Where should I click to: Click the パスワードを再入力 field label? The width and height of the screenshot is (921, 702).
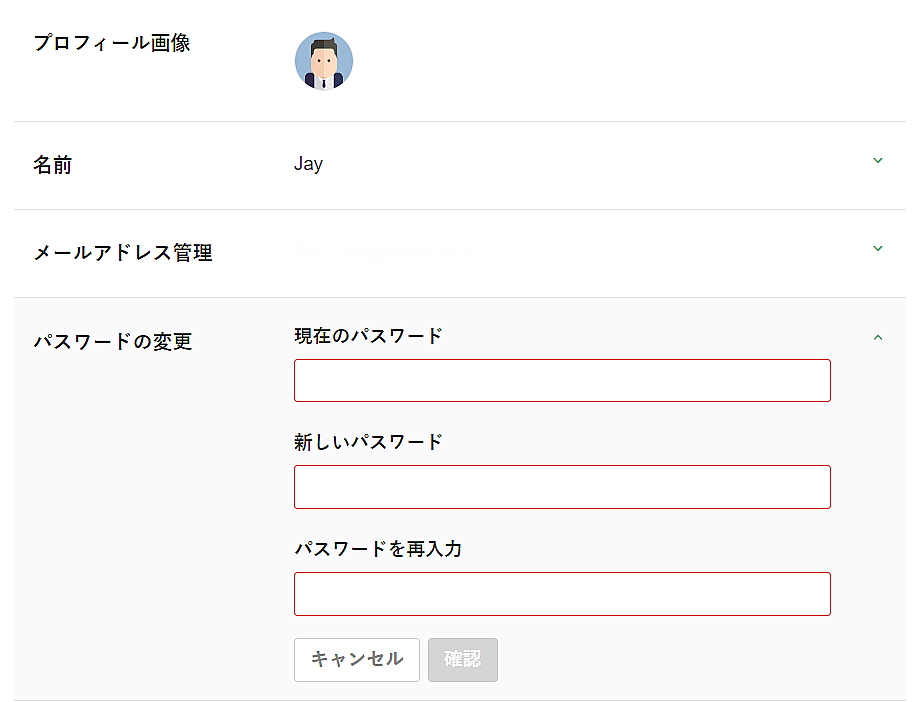378,549
